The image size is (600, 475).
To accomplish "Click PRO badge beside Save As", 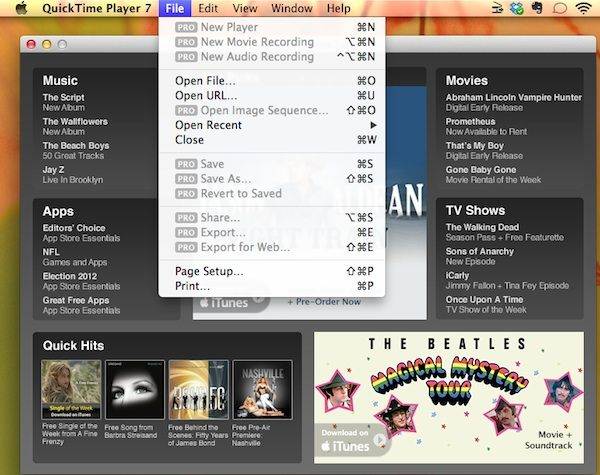I will point(186,179).
